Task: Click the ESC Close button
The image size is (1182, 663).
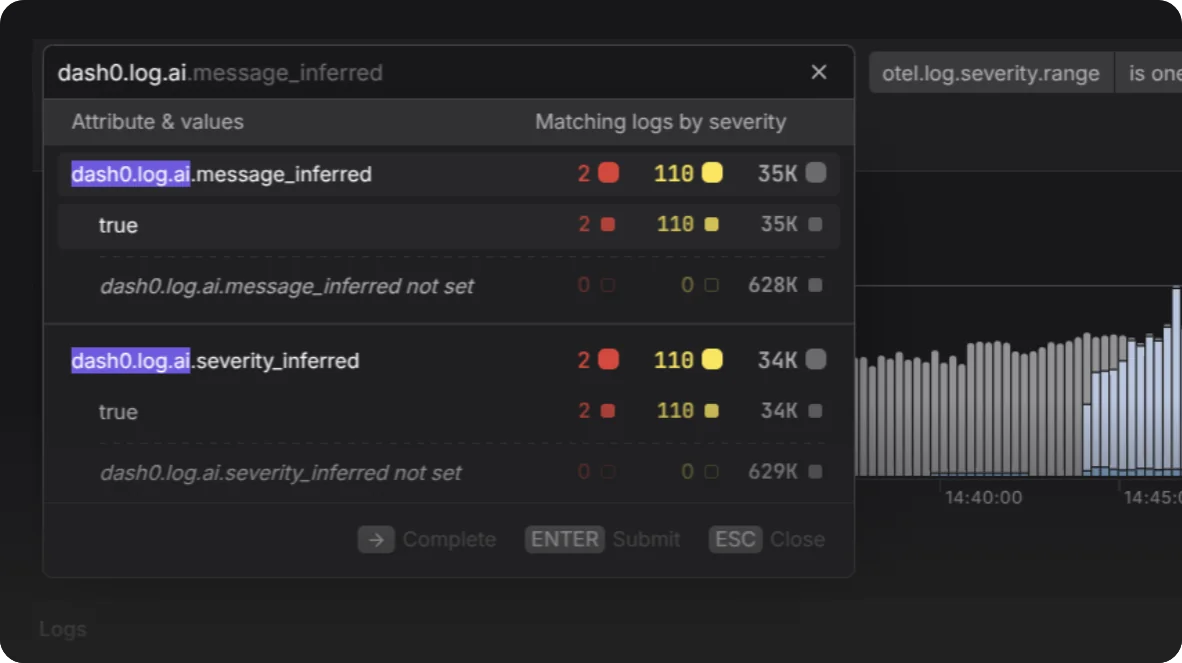Action: [x=767, y=539]
